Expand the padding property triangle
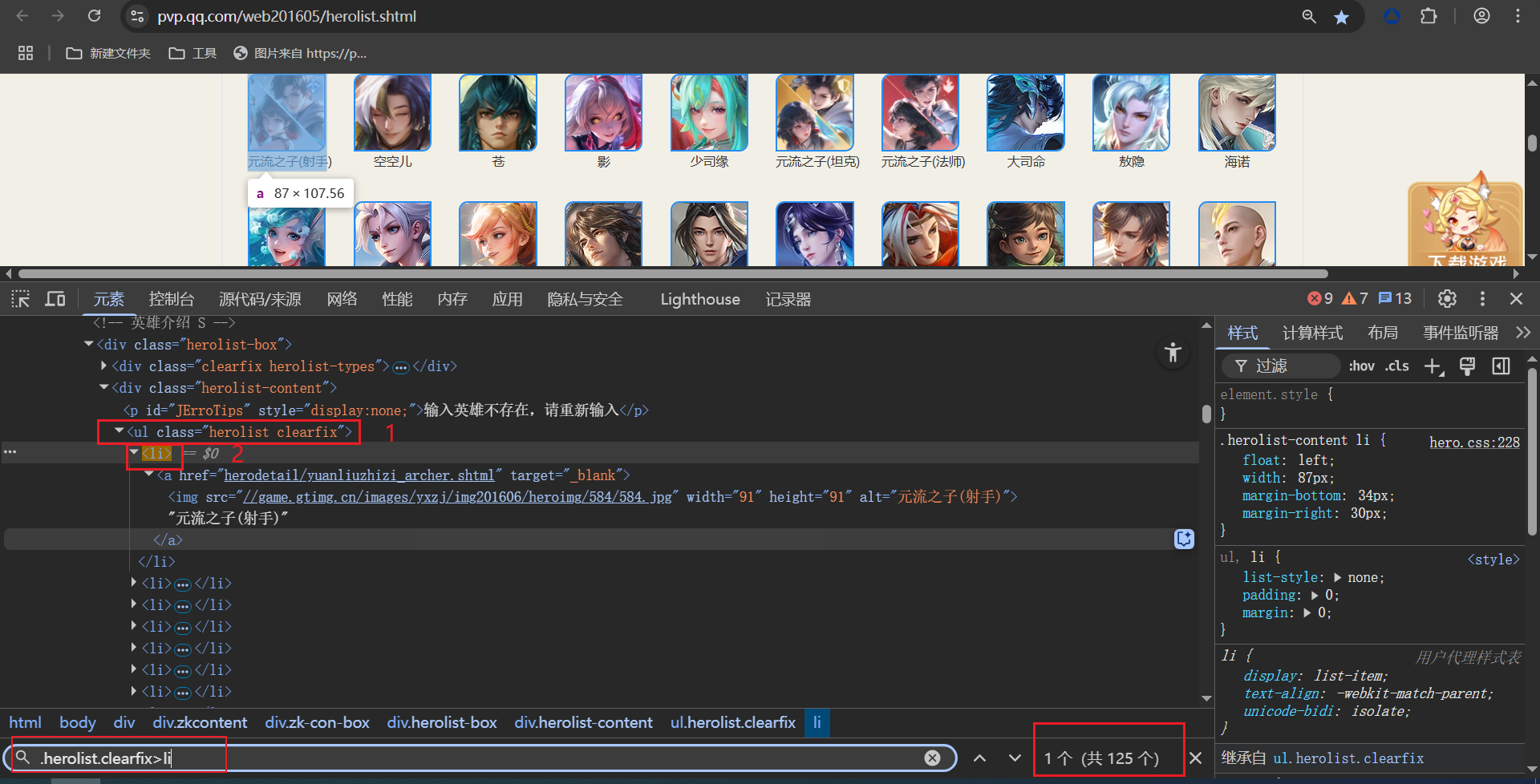This screenshot has height=784, width=1540. click(x=1315, y=595)
